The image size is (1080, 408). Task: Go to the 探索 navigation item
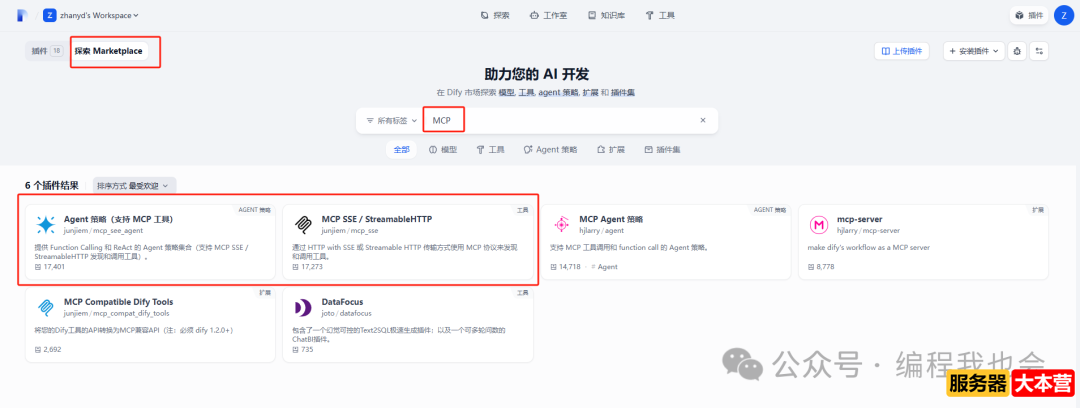point(495,15)
